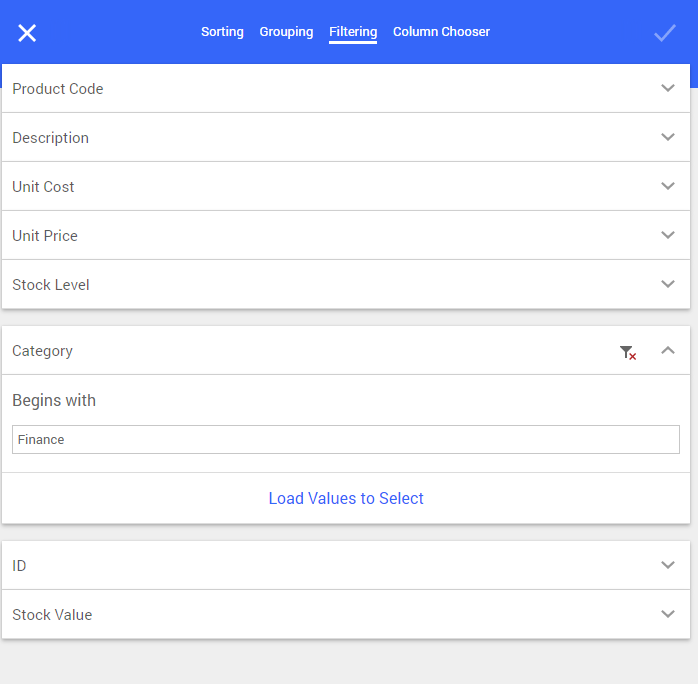Change the Begins with filter operator

[x=54, y=400]
